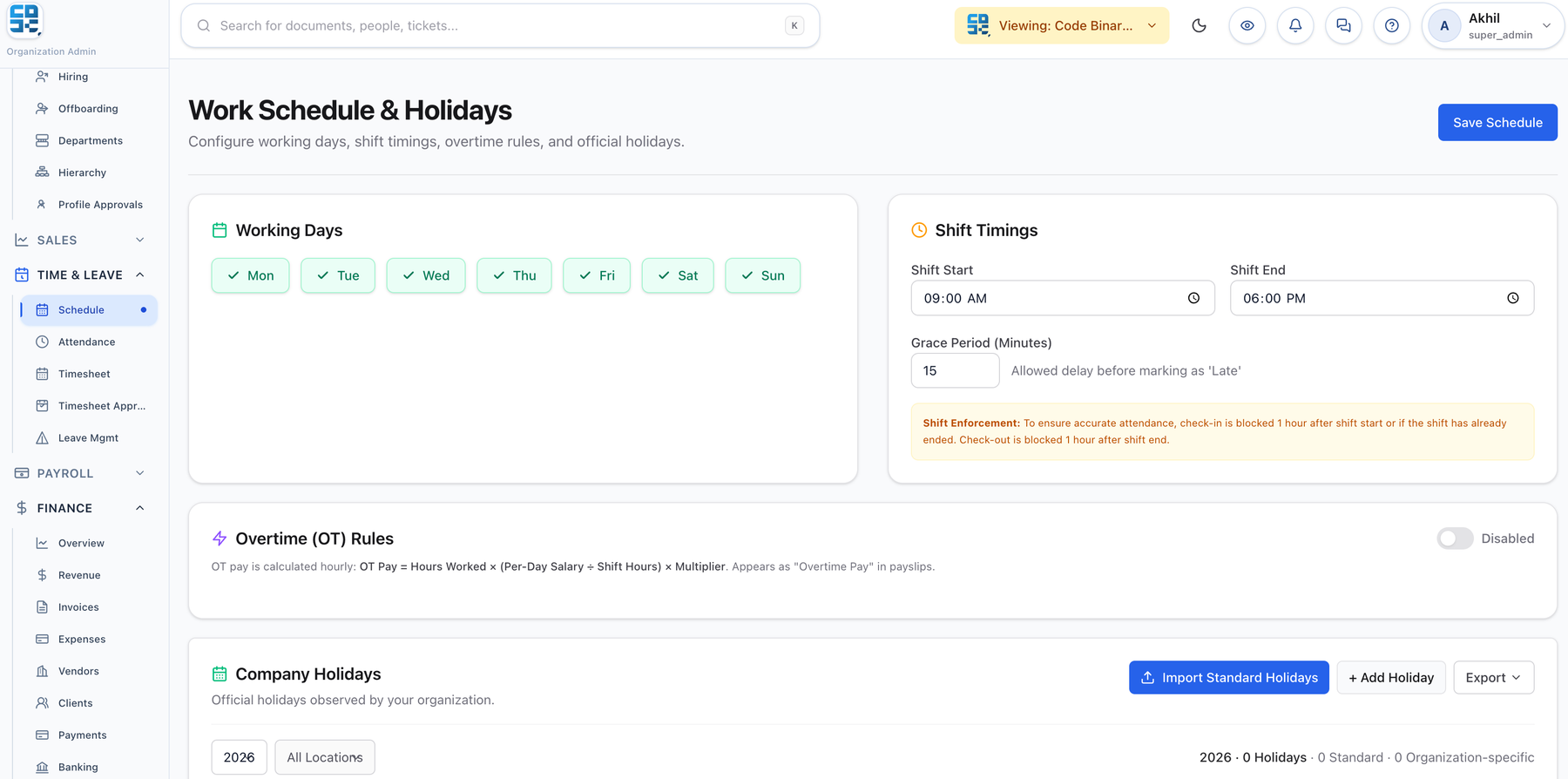Toggle Sat working day
This screenshot has width=1568, height=779.
pyautogui.click(x=678, y=275)
